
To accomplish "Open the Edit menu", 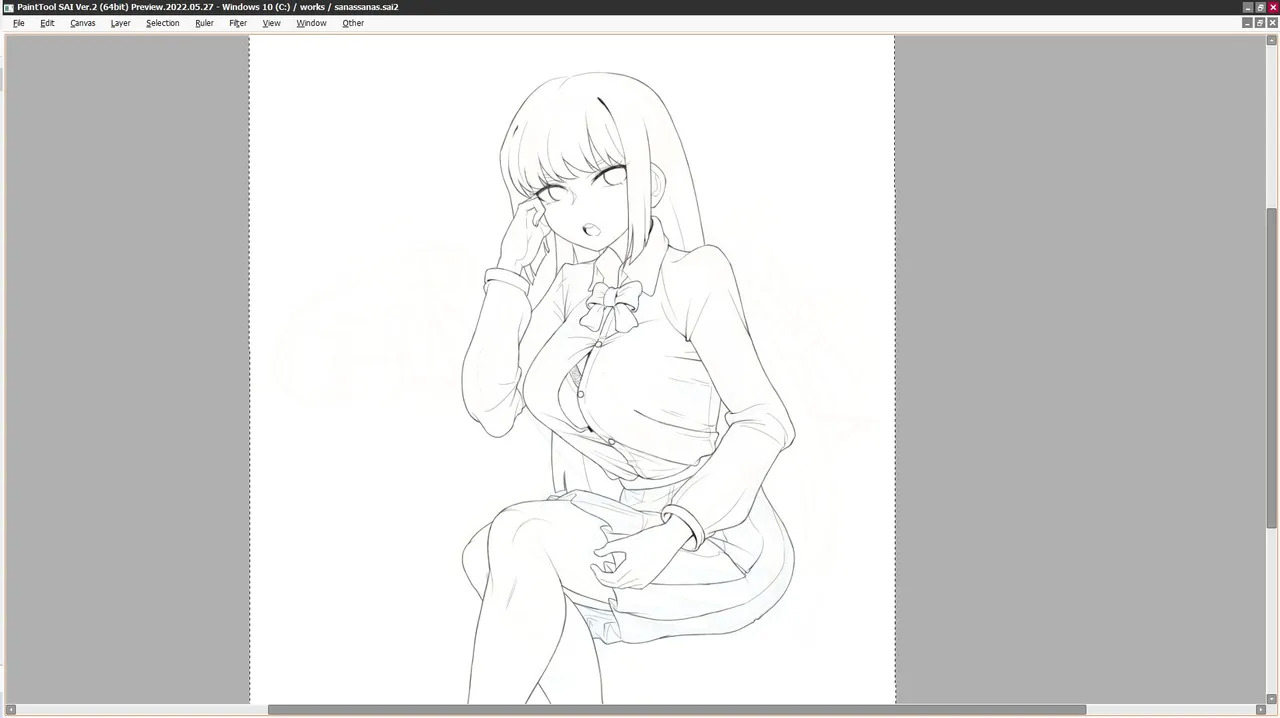I will click(x=47, y=23).
